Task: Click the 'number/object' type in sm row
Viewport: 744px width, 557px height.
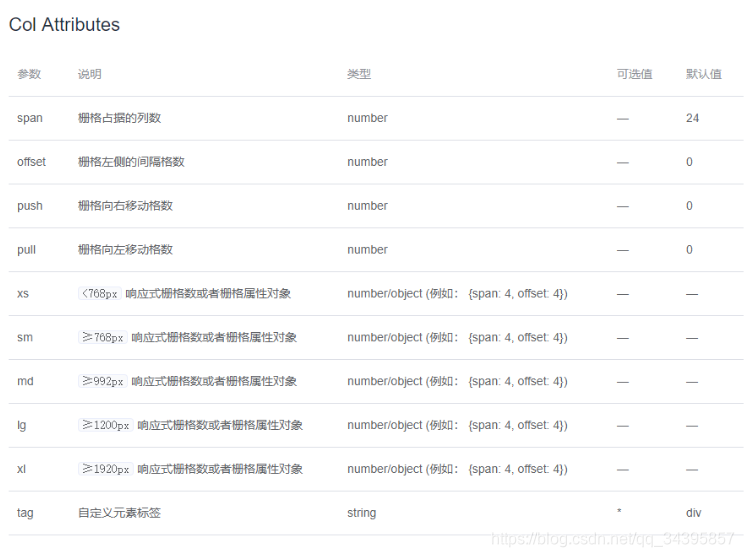Action: (x=457, y=337)
